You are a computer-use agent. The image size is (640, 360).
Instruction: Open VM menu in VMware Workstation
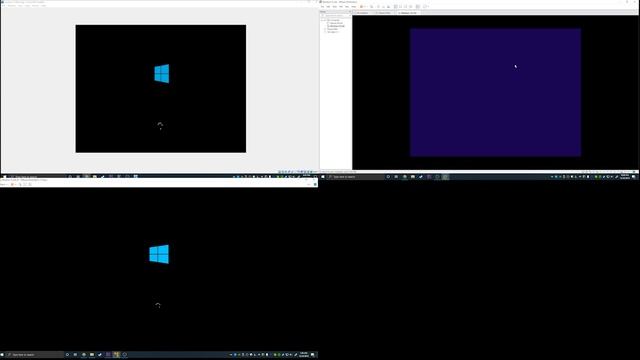pos(341,7)
